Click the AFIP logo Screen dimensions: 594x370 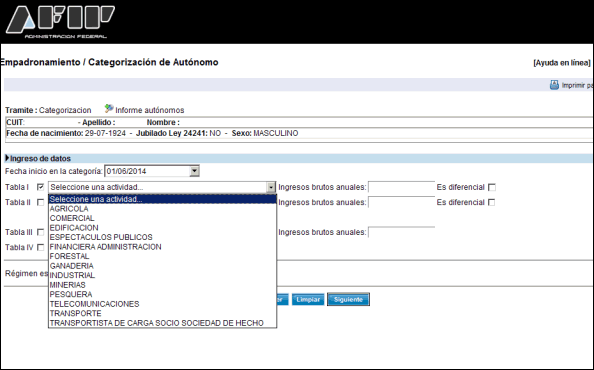60,22
